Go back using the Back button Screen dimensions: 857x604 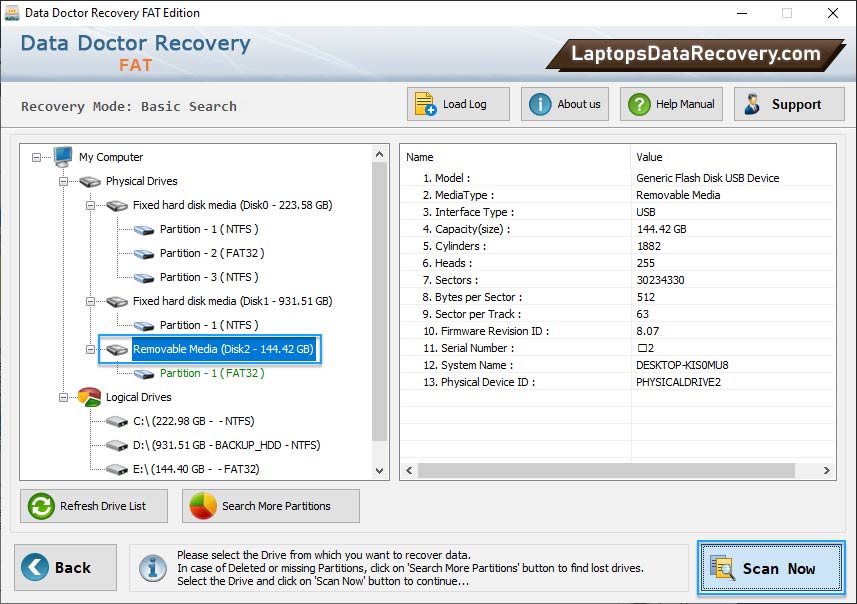coord(66,567)
